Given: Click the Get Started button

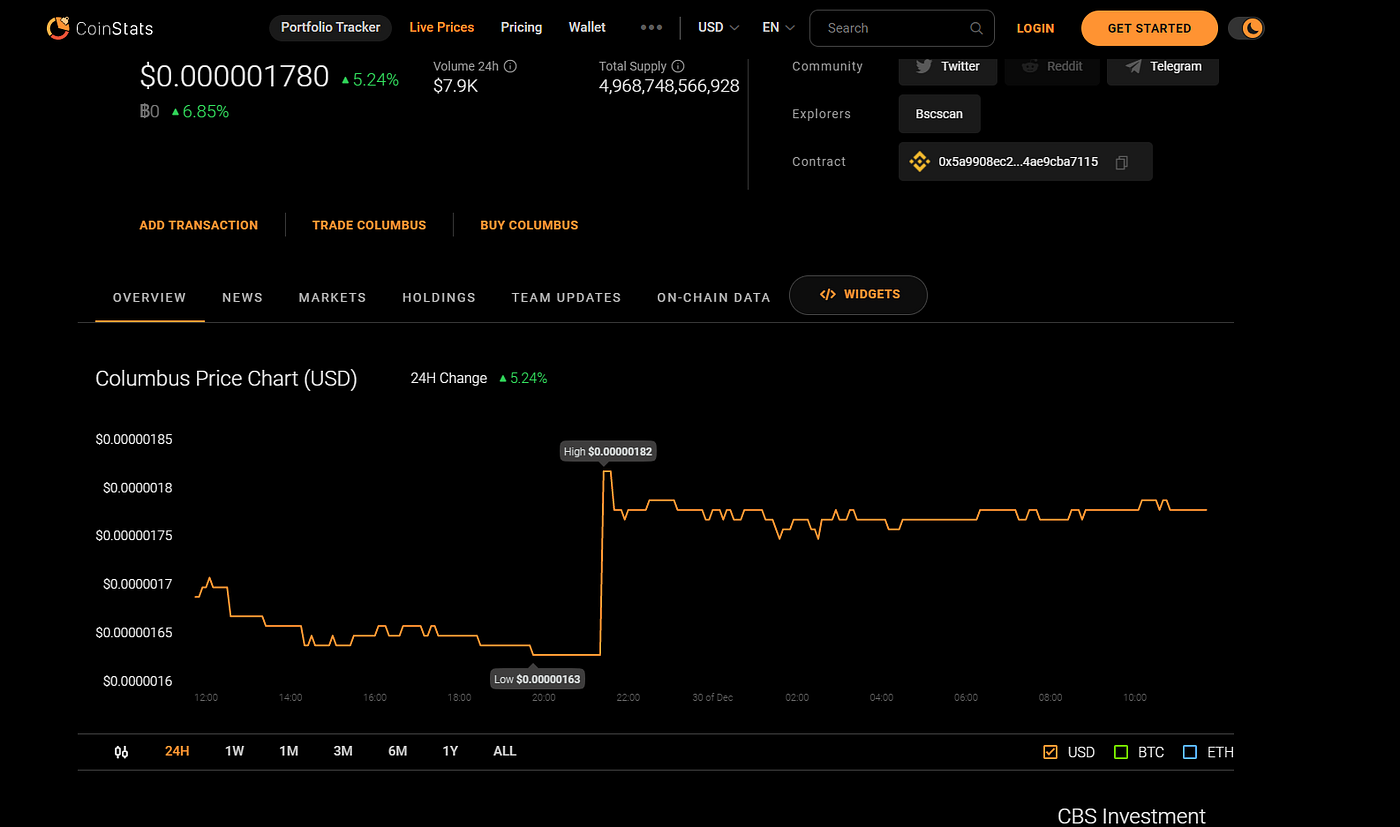Looking at the screenshot, I should [1149, 29].
